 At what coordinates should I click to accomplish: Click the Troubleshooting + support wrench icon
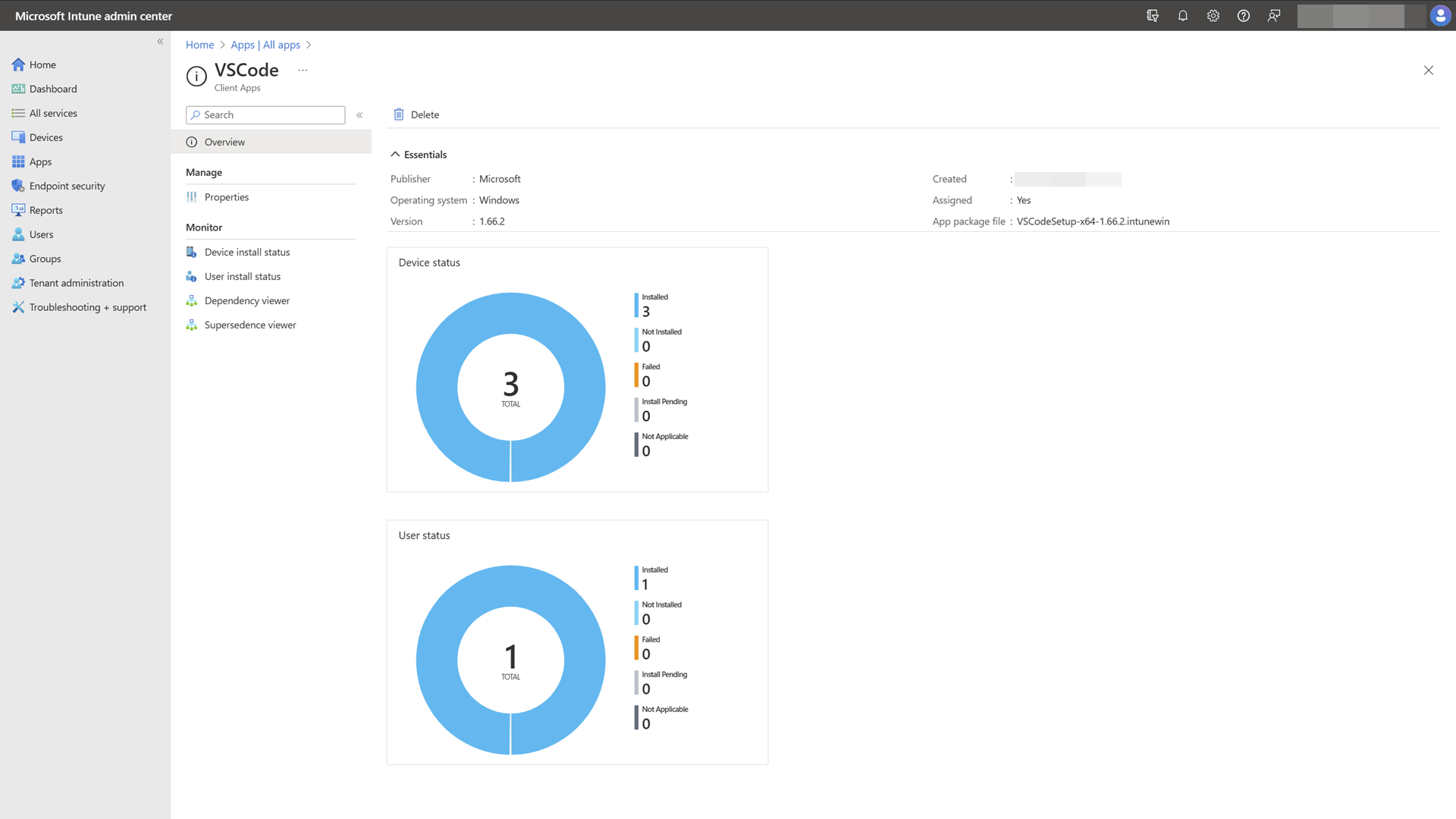(18, 307)
